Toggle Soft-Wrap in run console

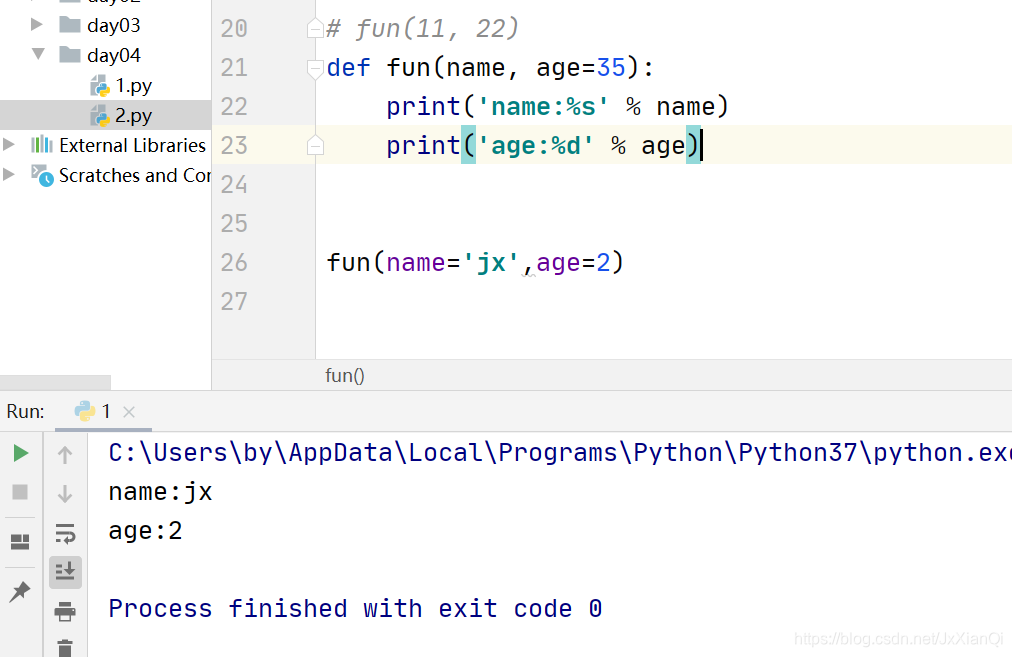(x=65, y=534)
